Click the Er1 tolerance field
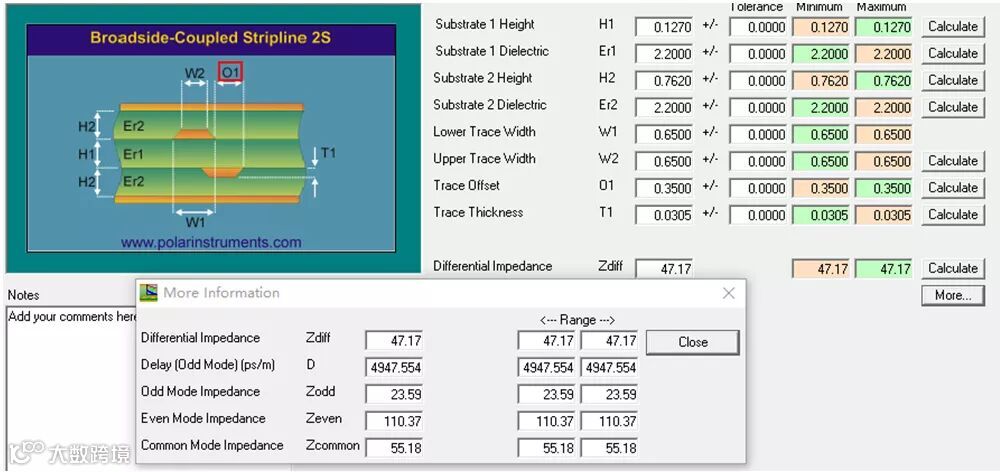This screenshot has height=472, width=1000. [x=758, y=54]
